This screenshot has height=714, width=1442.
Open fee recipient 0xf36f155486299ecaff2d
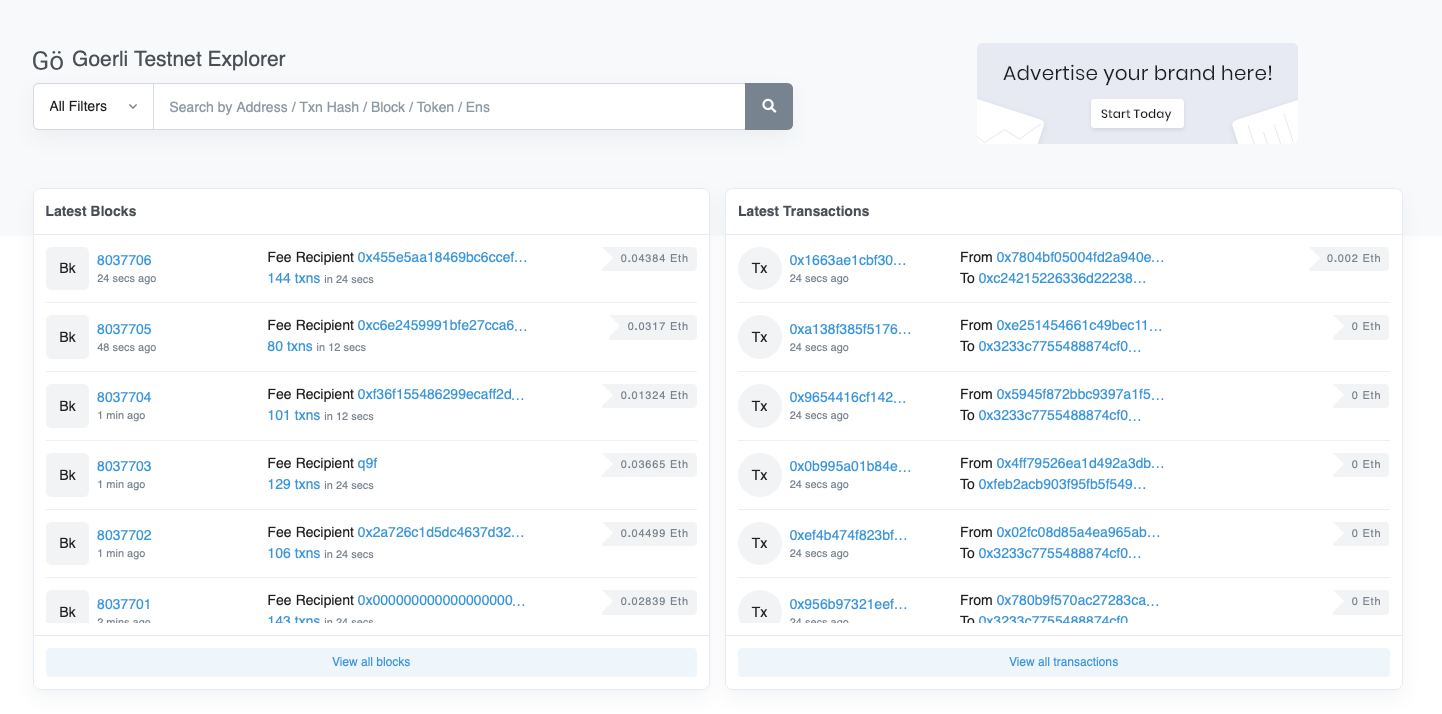click(441, 394)
